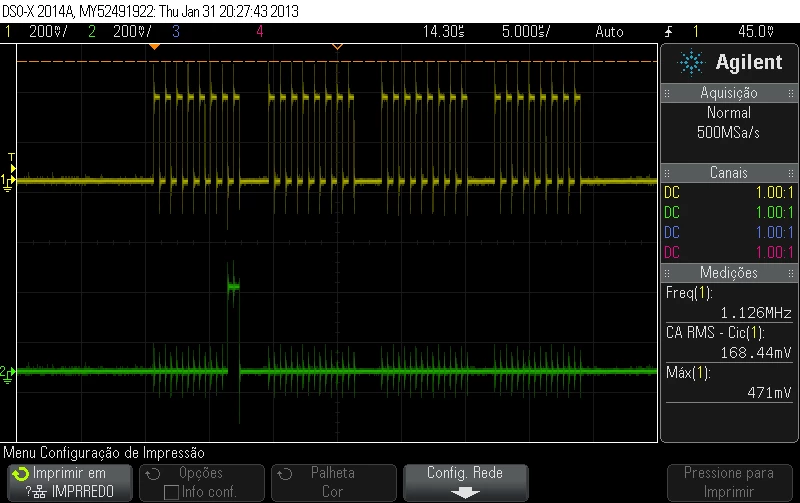This screenshot has width=800, height=503.
Task: Click the T trigger level marker
Action: coord(12,163)
